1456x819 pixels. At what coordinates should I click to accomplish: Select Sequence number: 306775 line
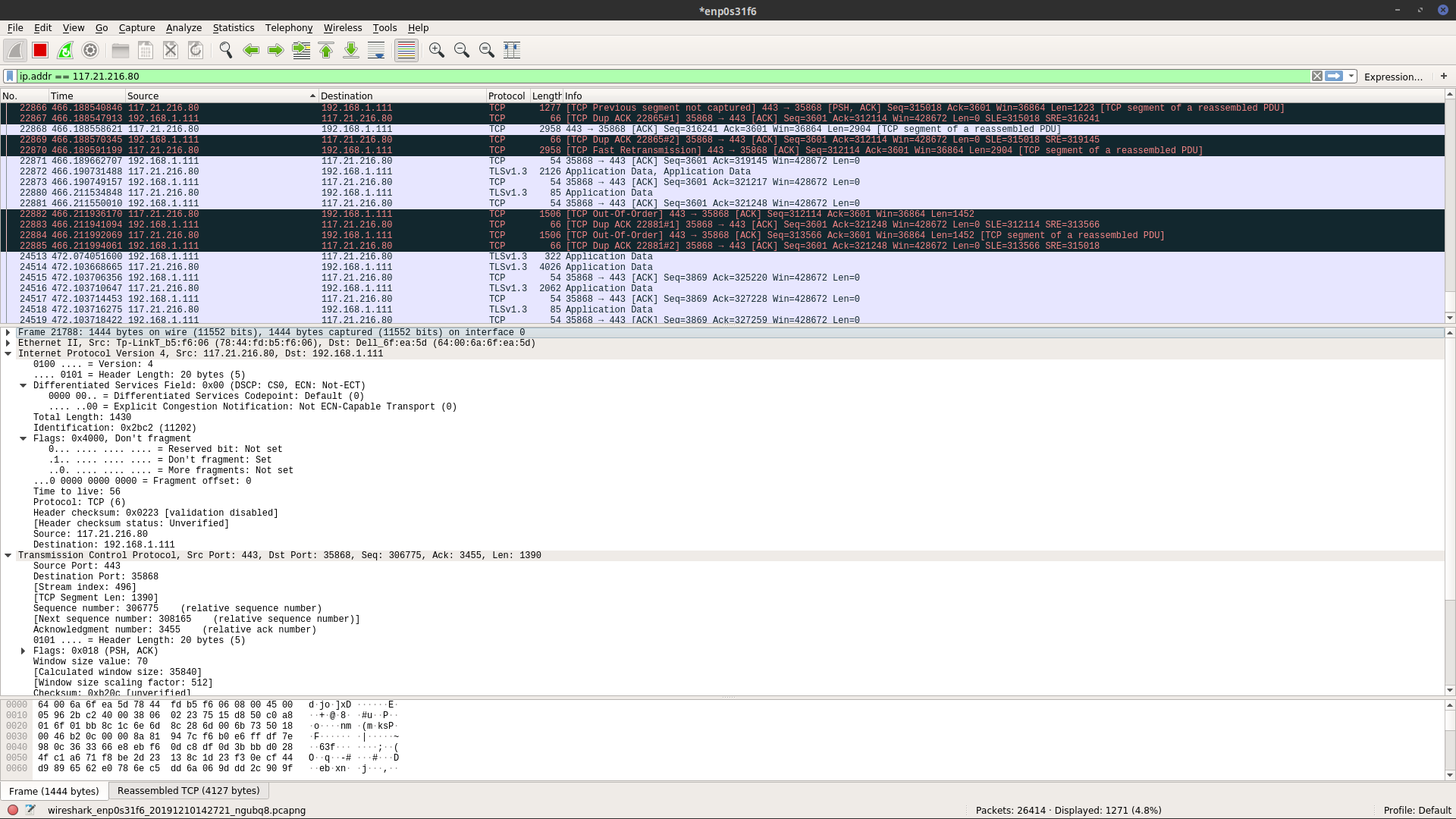coord(177,608)
